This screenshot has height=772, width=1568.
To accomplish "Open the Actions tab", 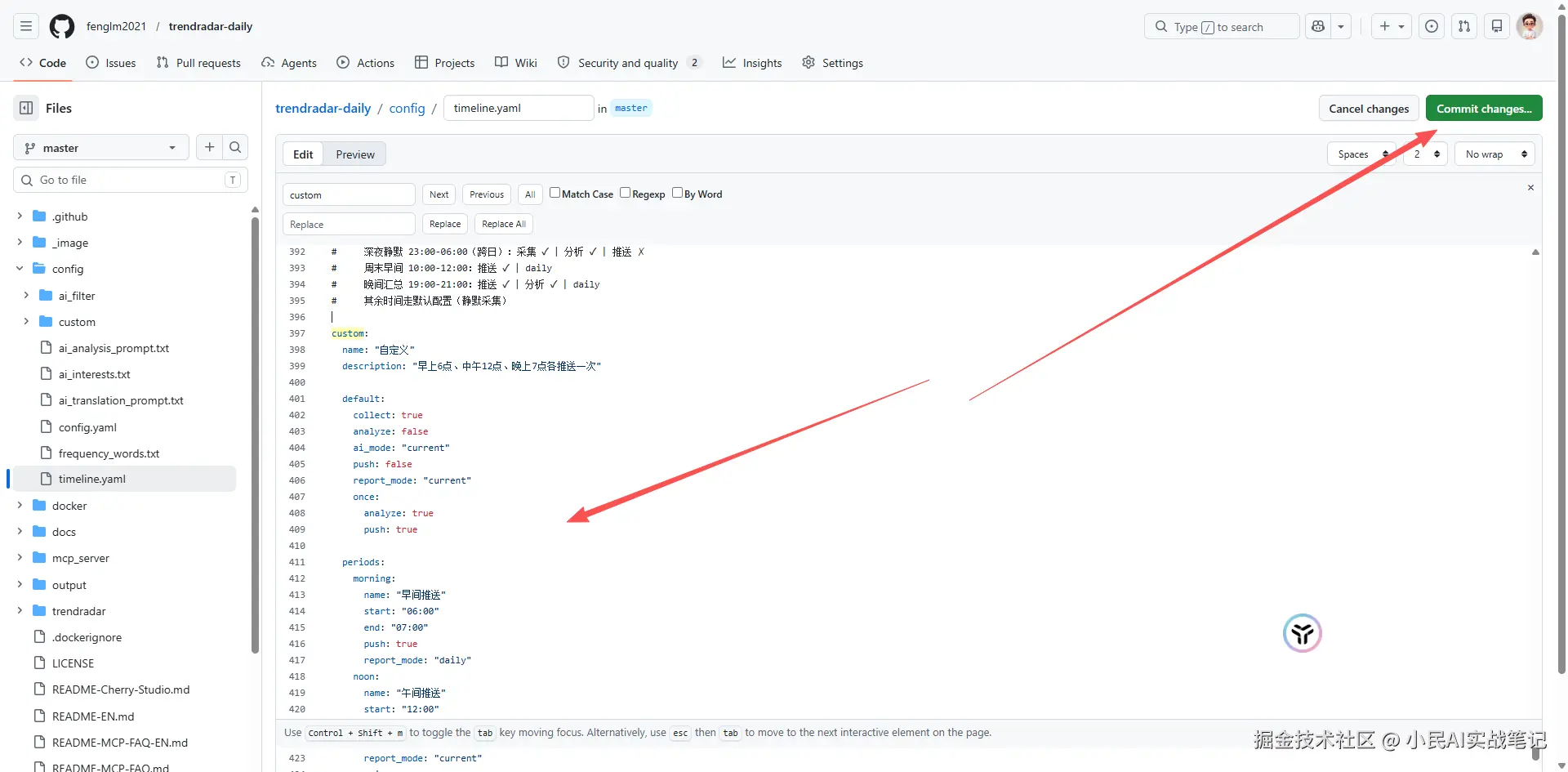I will [365, 63].
